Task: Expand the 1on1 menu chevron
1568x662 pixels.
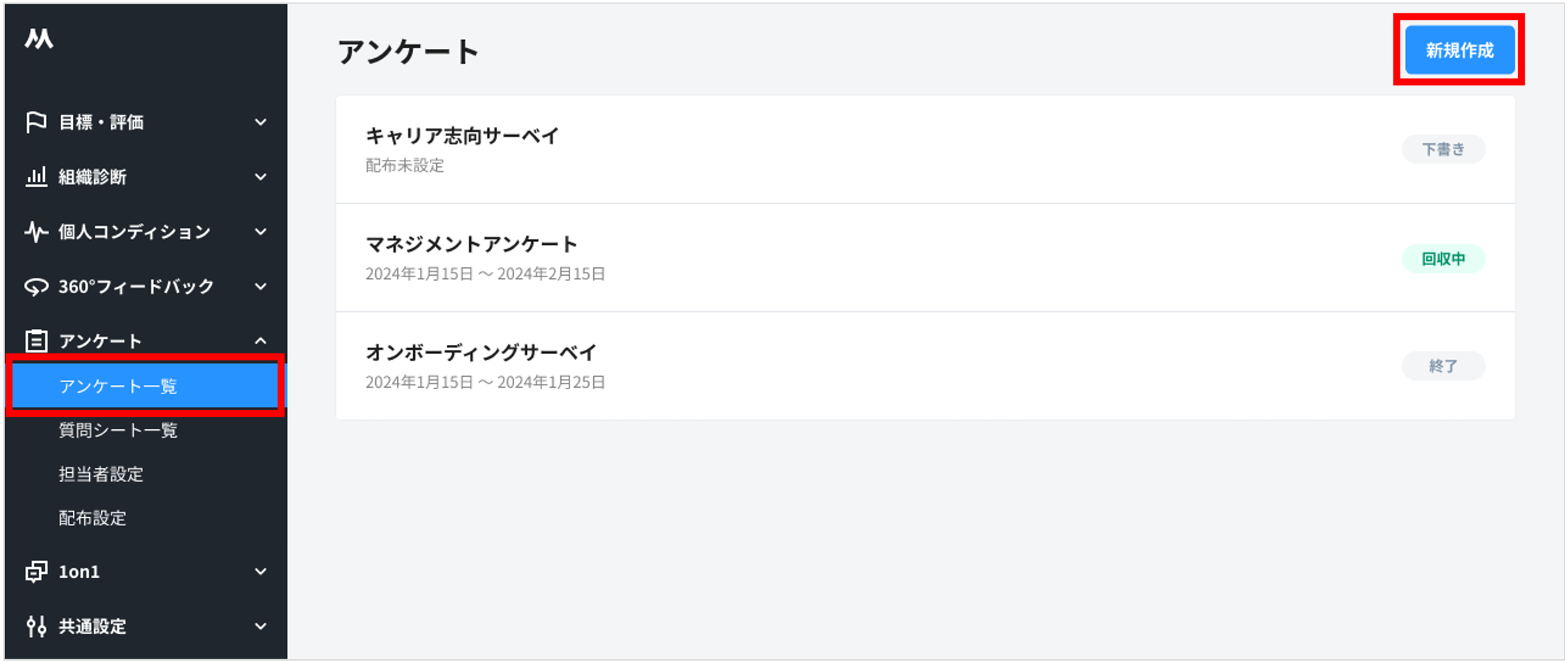Action: coord(260,572)
